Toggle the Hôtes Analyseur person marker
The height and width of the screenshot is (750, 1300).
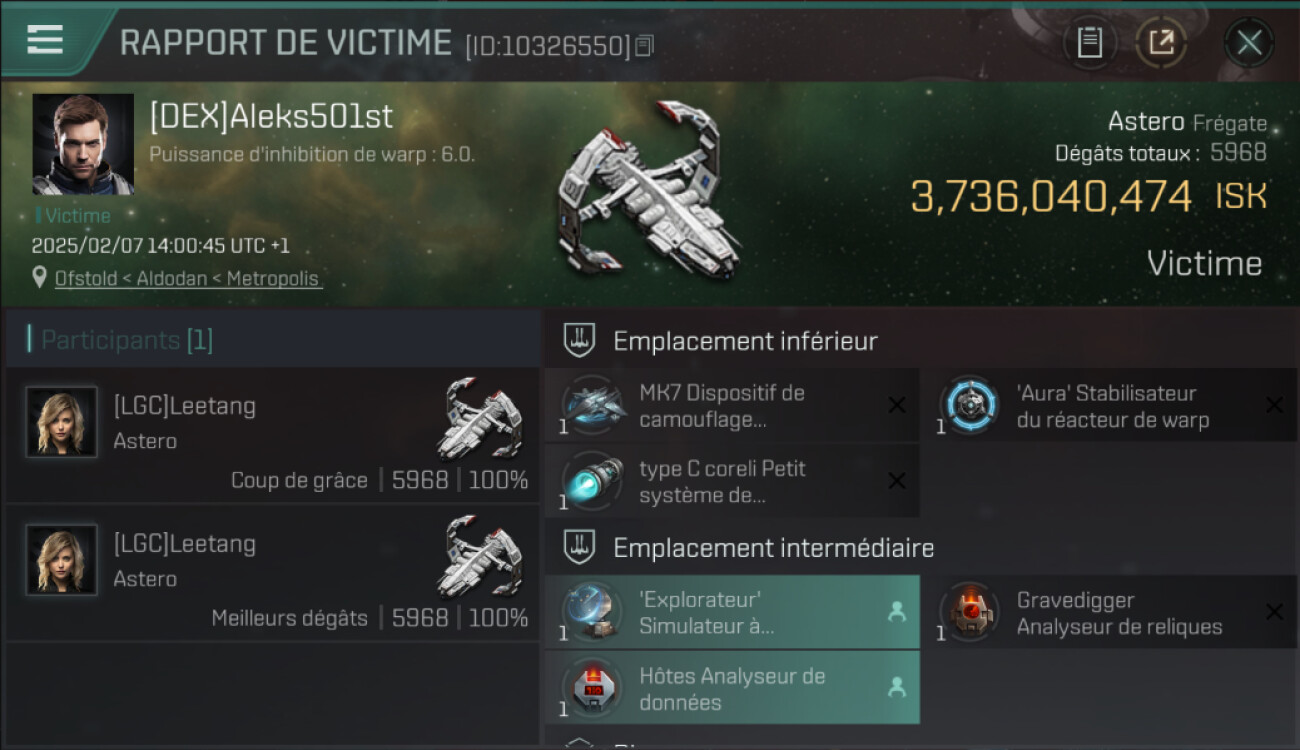tap(897, 688)
